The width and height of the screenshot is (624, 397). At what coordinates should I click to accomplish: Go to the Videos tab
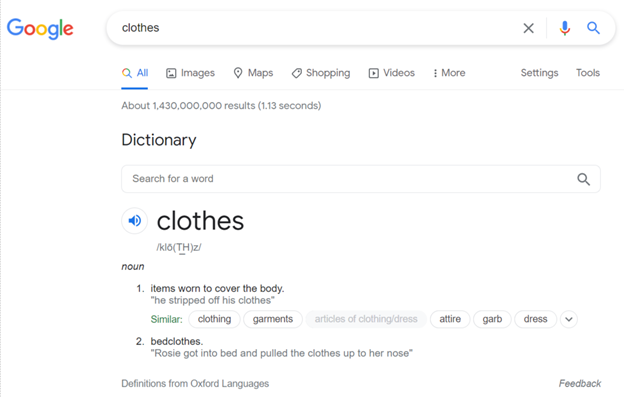392,73
